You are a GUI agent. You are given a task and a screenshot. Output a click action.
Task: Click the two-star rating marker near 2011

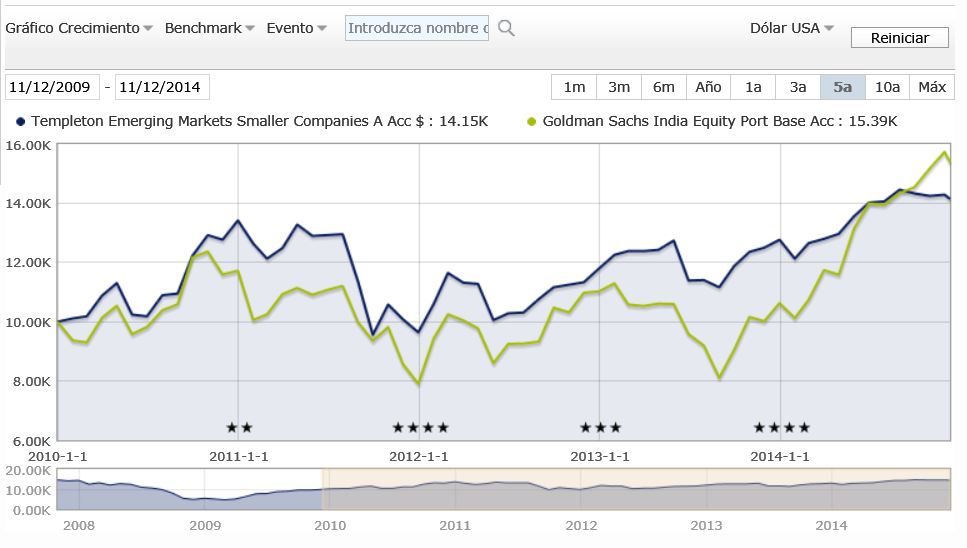239,428
